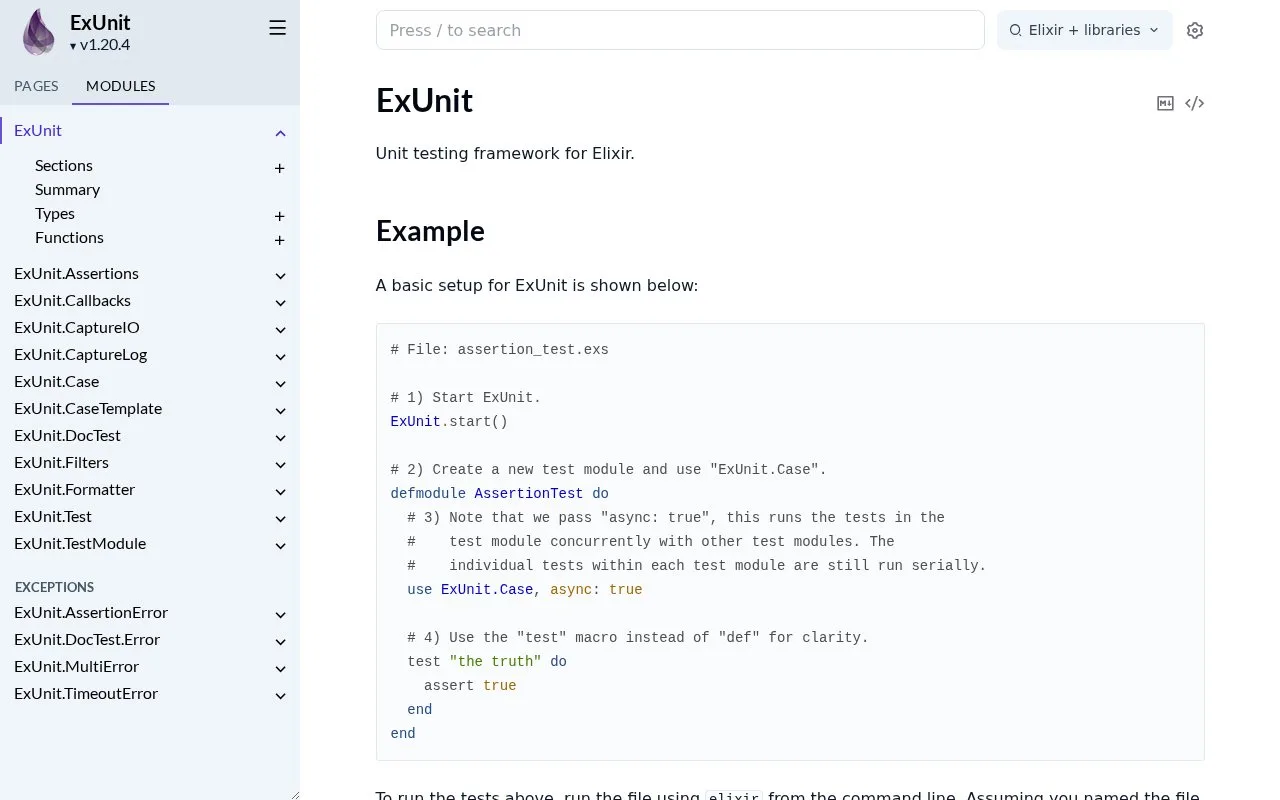The width and height of the screenshot is (1280, 800).
Task: Expand ExUnit.Filters chevron
Action: click(280, 465)
